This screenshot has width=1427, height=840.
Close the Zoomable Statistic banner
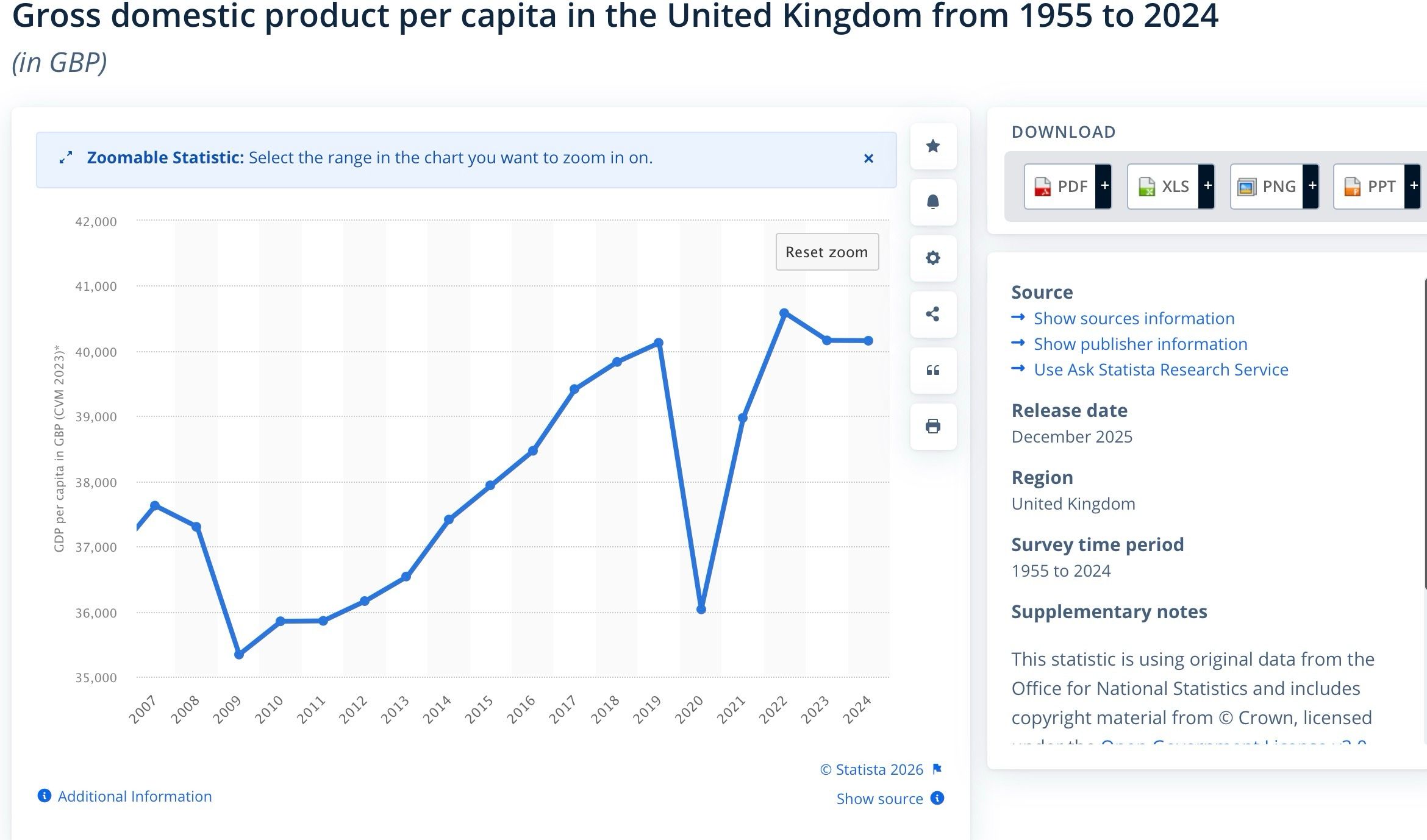868,158
